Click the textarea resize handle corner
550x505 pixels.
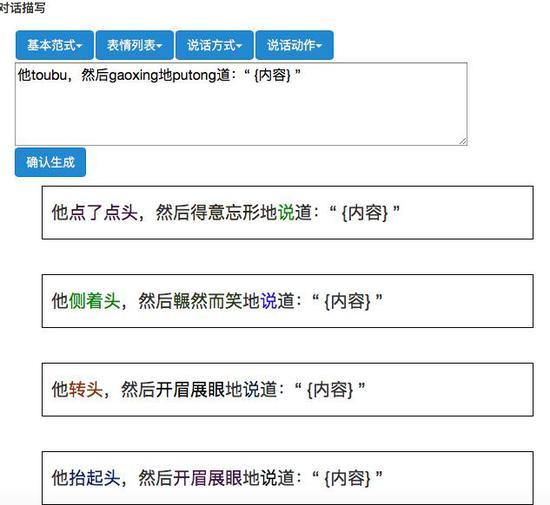click(x=463, y=141)
